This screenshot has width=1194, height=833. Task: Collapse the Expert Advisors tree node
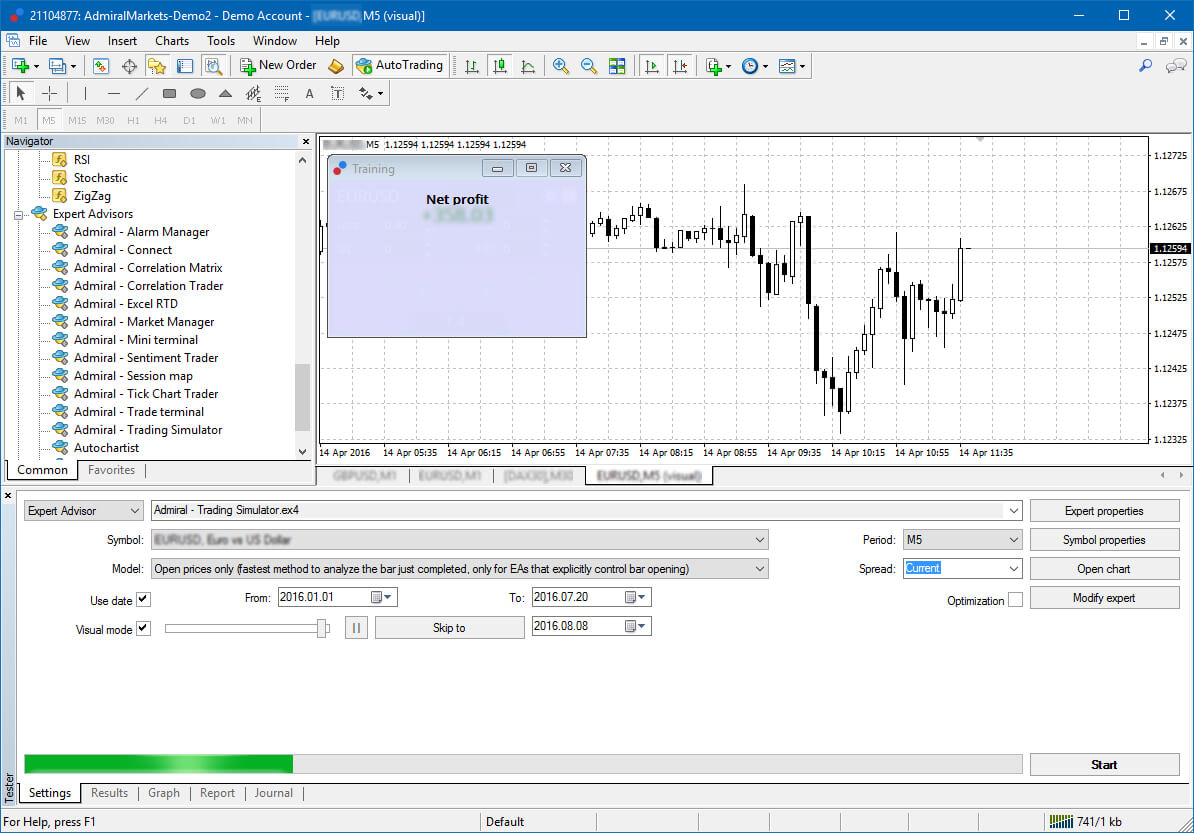pos(19,215)
